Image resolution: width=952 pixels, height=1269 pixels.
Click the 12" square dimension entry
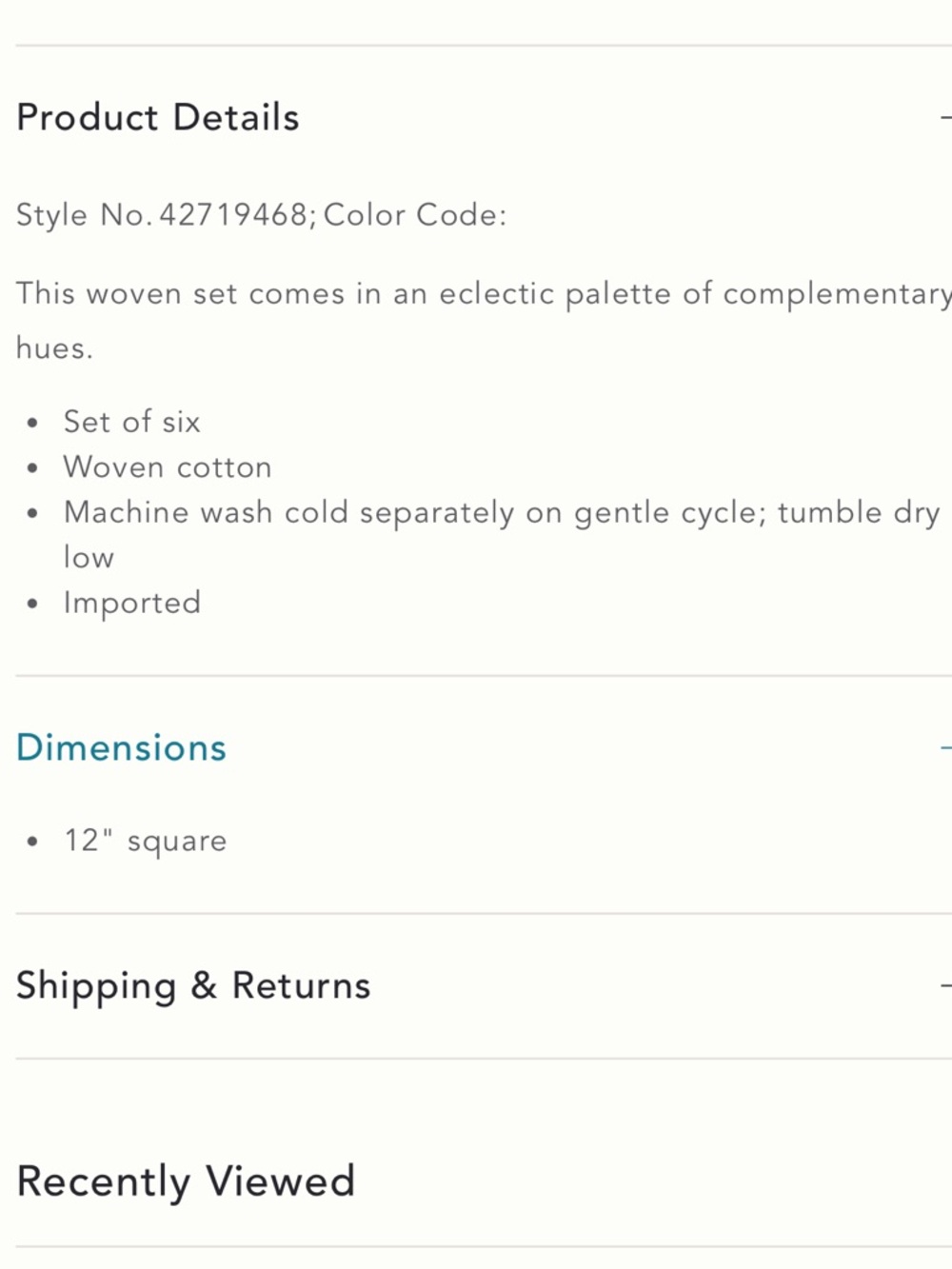click(146, 842)
